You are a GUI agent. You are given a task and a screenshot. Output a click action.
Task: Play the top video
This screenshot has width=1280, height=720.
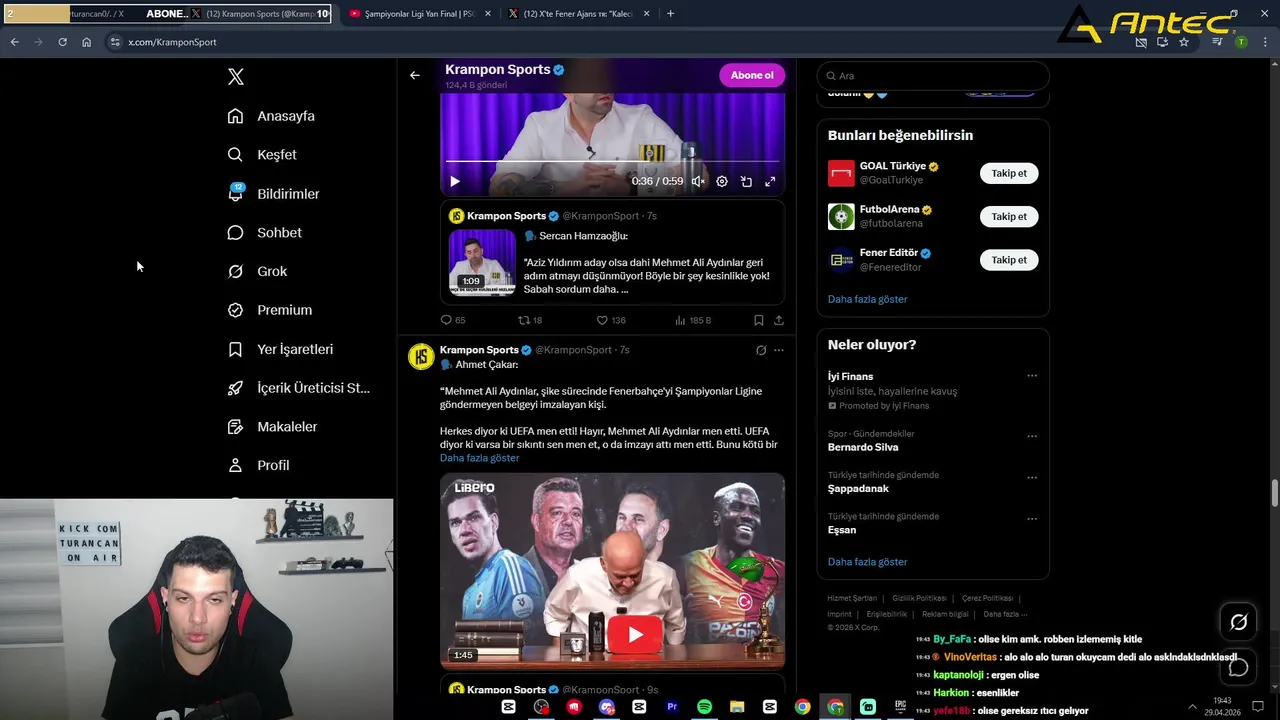pyautogui.click(x=454, y=181)
